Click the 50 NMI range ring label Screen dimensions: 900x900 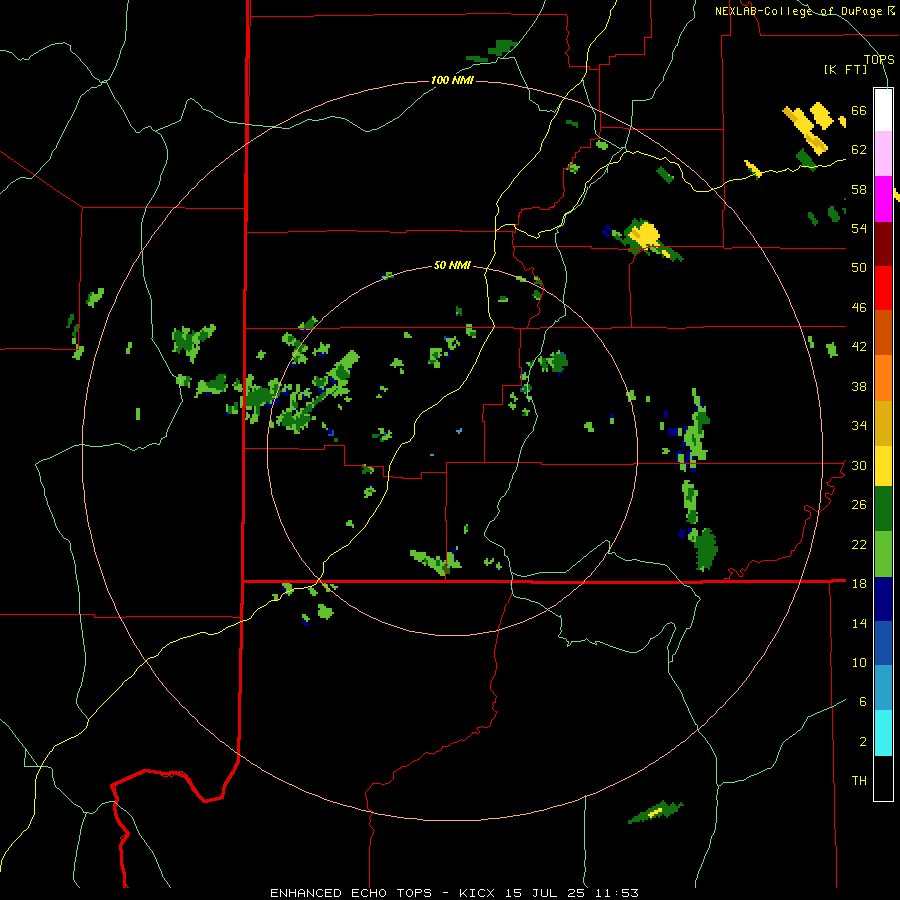tap(452, 265)
